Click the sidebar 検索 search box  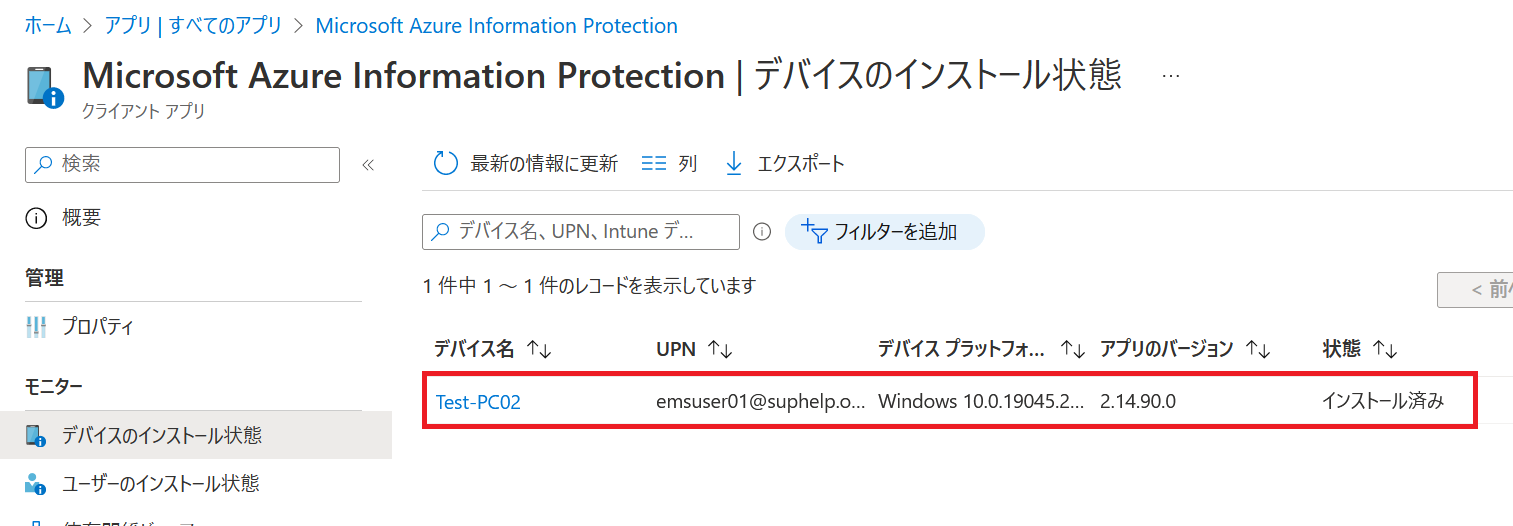182,165
